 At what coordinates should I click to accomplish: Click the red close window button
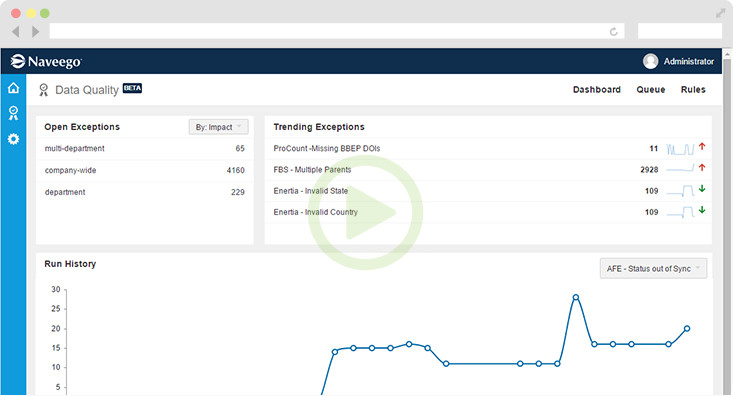(x=16, y=13)
